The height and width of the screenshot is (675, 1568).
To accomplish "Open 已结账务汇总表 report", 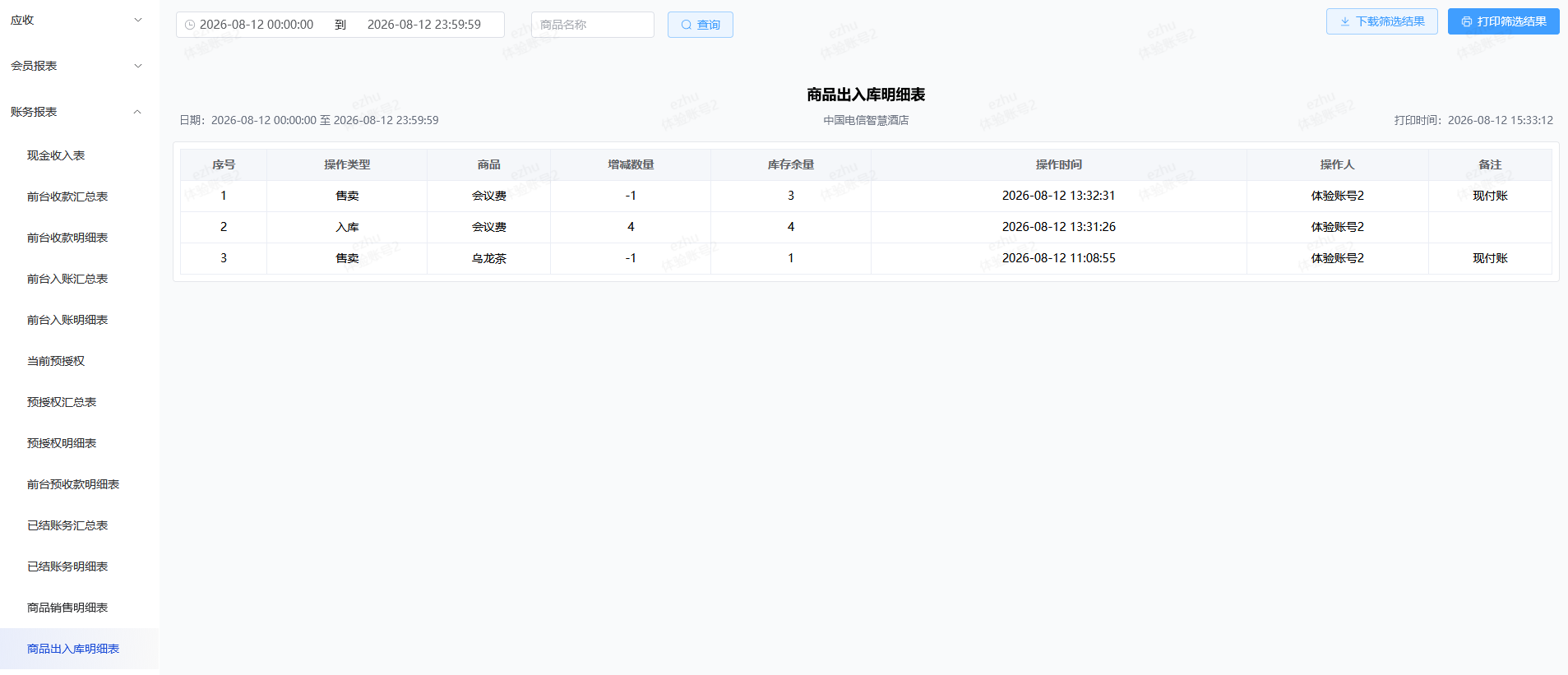I will (x=67, y=525).
